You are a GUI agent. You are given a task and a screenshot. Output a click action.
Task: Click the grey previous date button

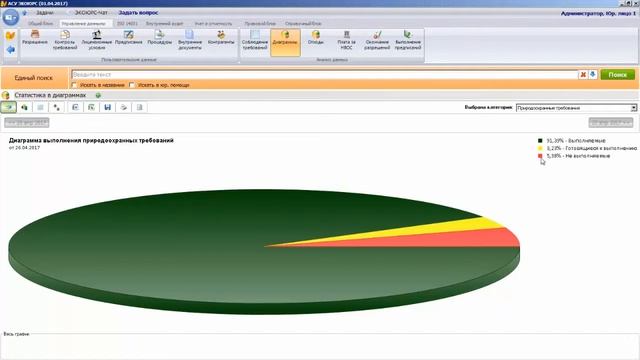(27, 122)
